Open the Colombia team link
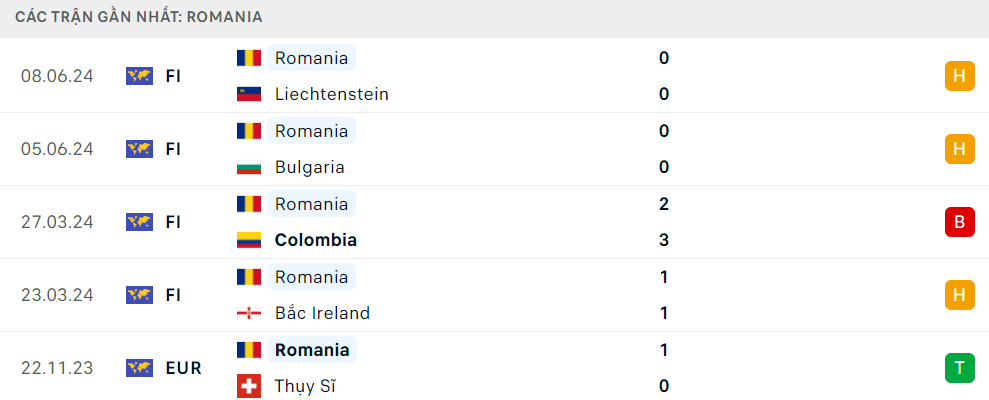 [x=316, y=240]
